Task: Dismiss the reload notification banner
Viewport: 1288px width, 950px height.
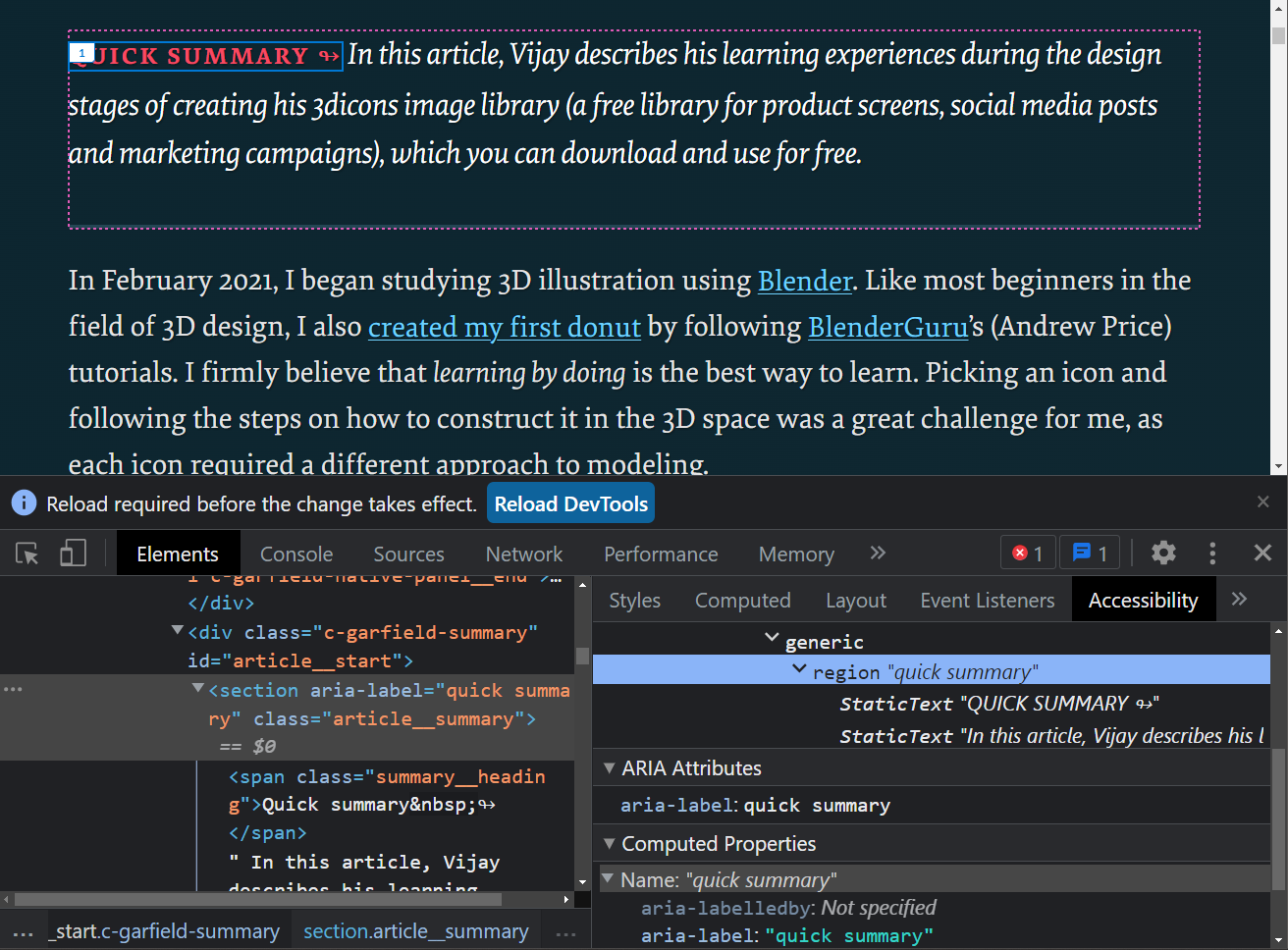Action: tap(1263, 501)
